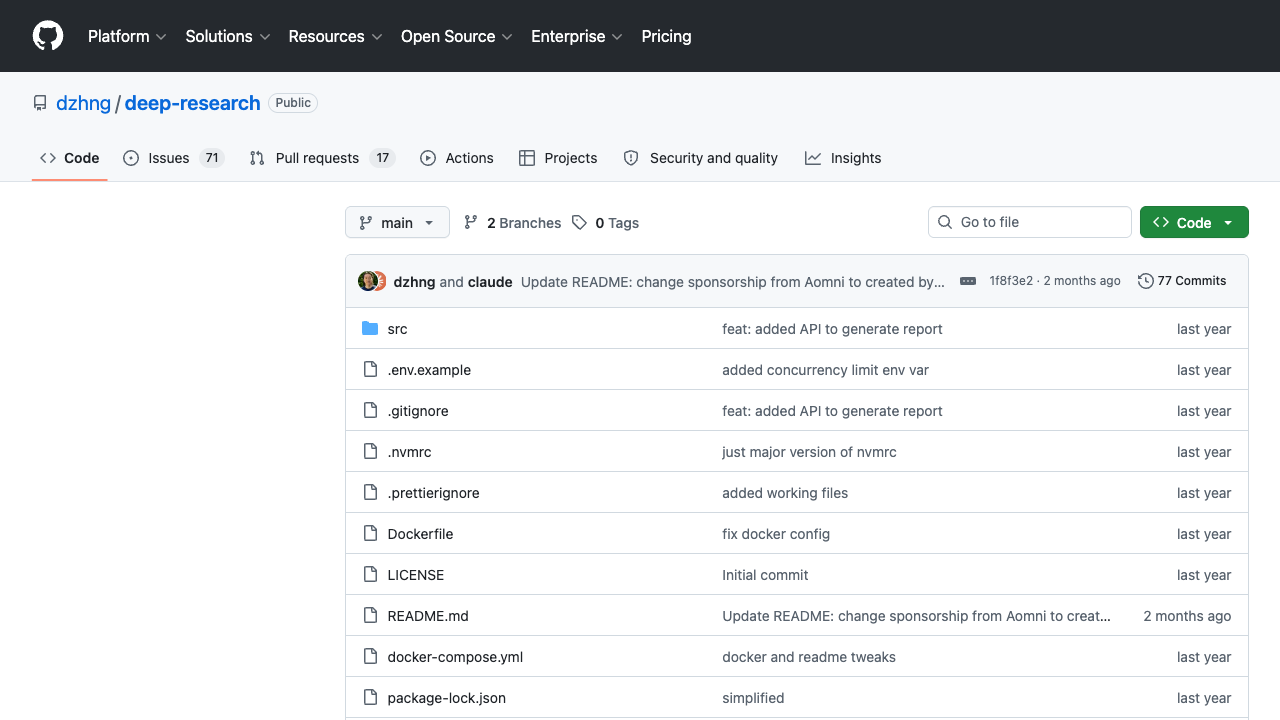The height and width of the screenshot is (720, 1280).
Task: Open the latest commit message in header
Action: click(733, 282)
